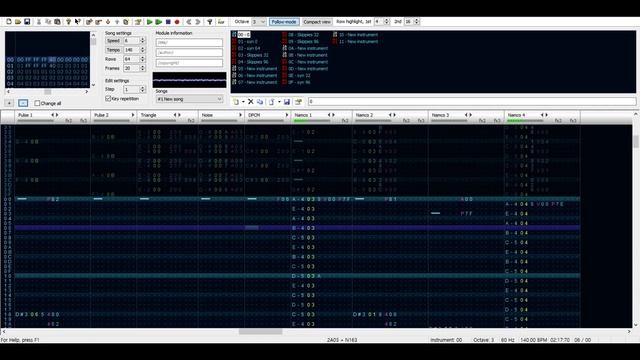Screen dimensions: 640x360
Task: Clone the selected instrument
Action: 260,102
